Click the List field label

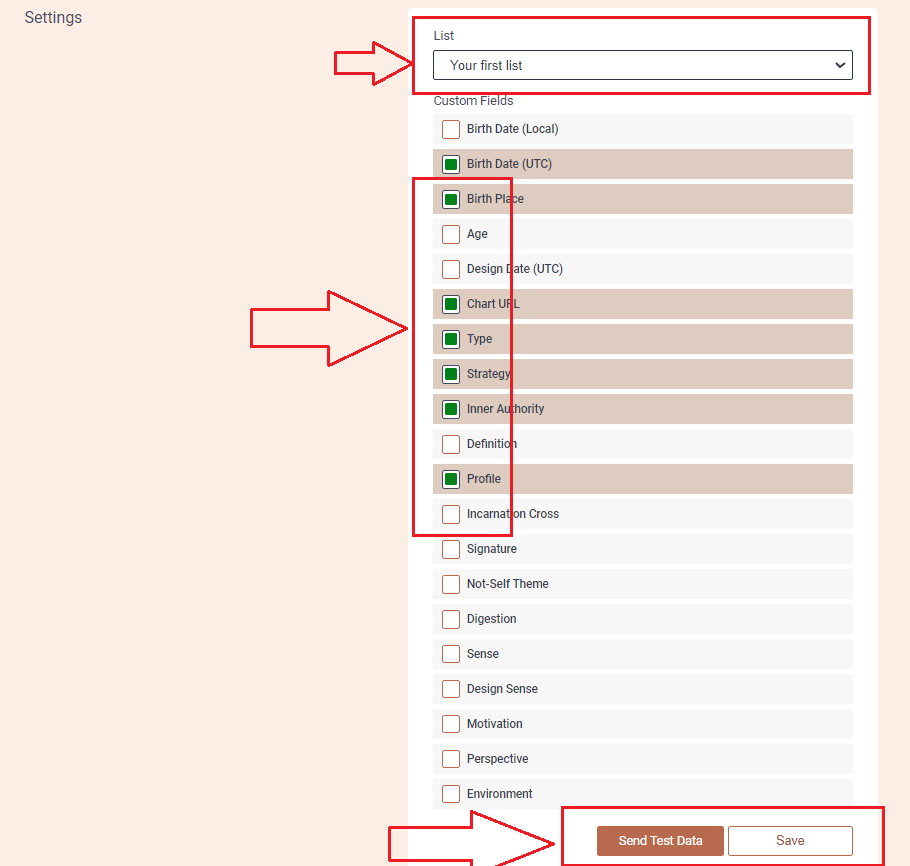coord(443,35)
